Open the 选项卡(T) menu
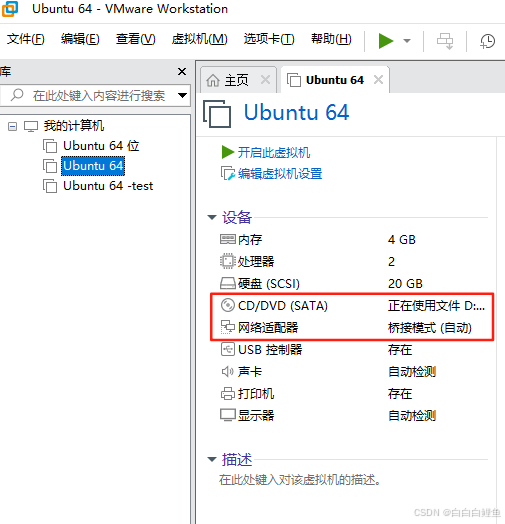The image size is (505, 524). (x=269, y=39)
